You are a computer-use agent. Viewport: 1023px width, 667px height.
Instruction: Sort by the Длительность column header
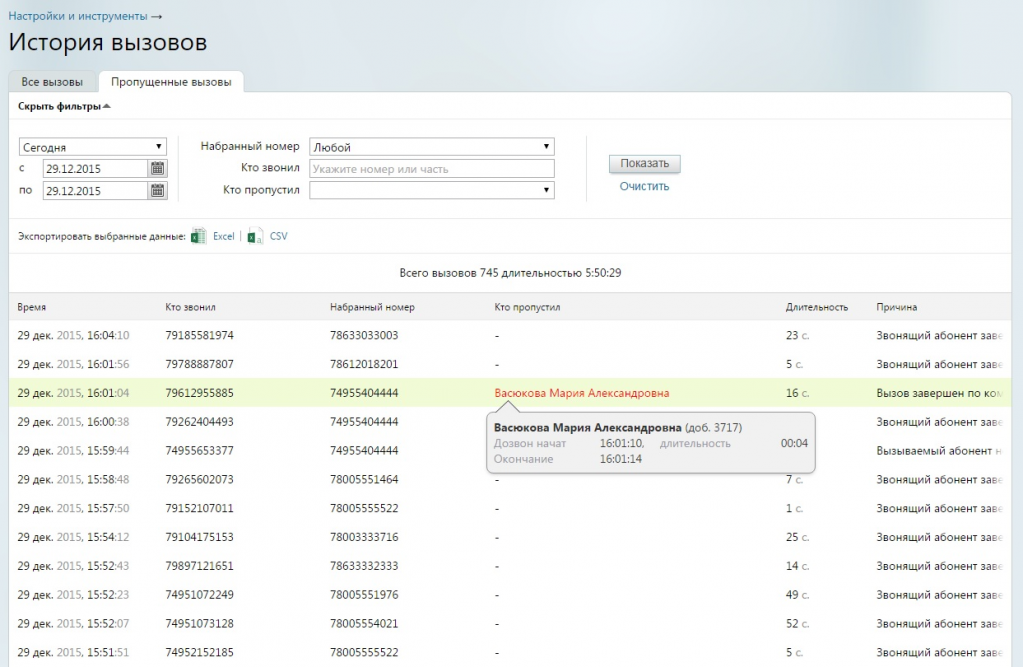816,307
